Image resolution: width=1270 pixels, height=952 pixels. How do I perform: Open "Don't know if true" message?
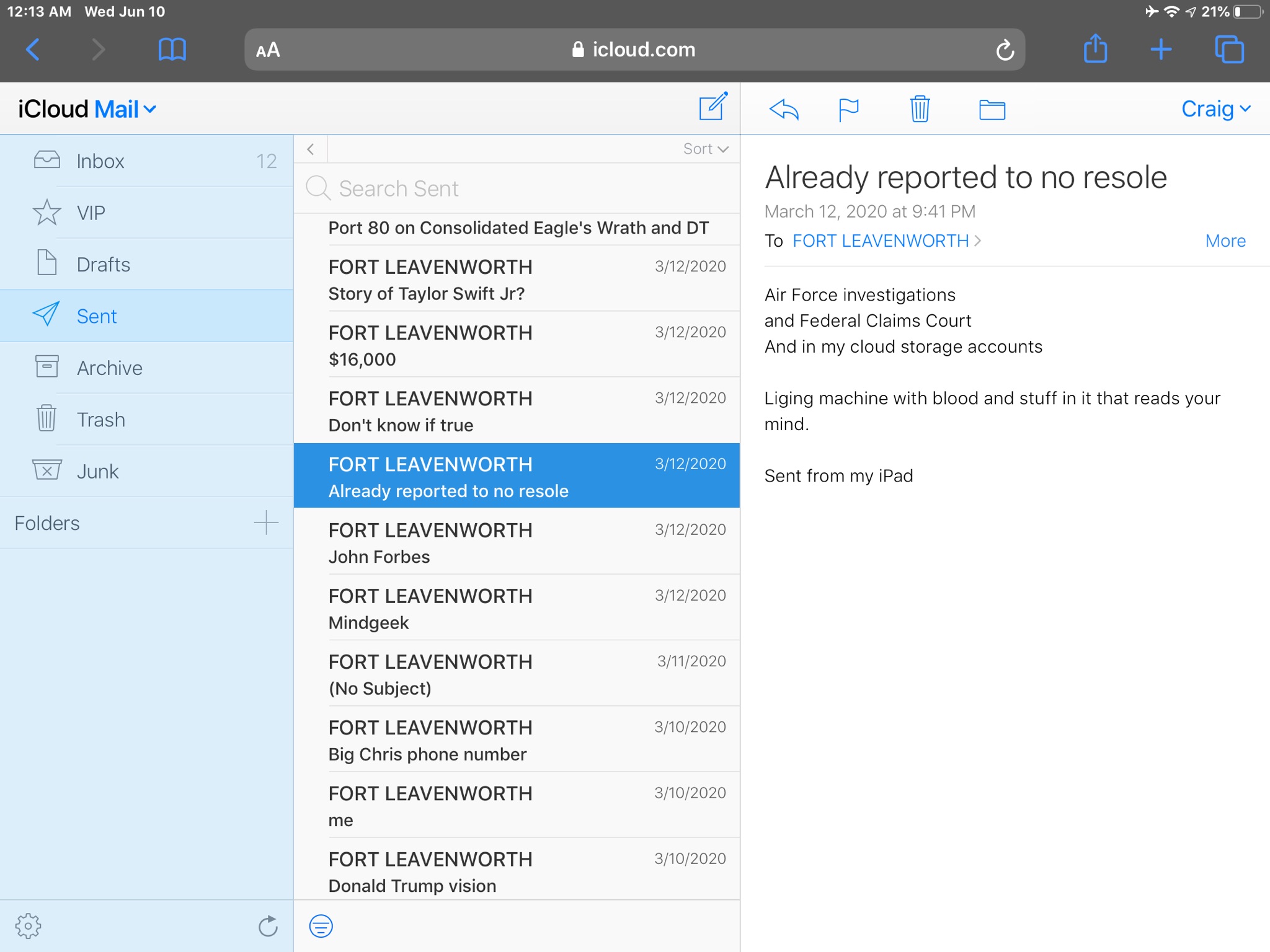click(x=517, y=410)
